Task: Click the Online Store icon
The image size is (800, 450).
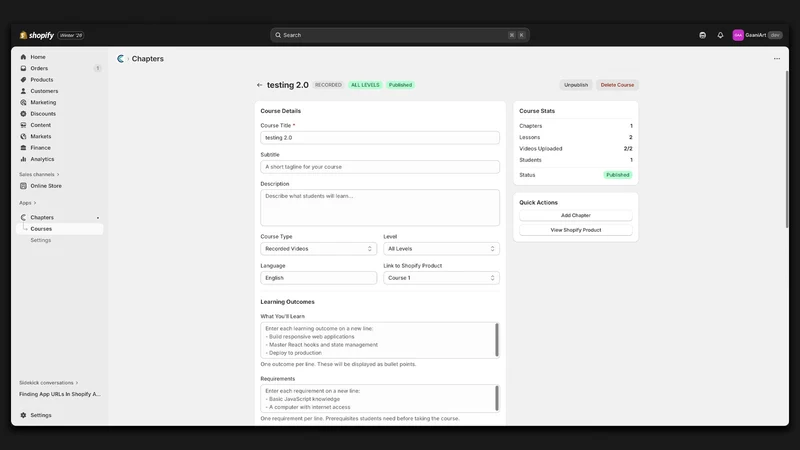Action: pos(23,186)
